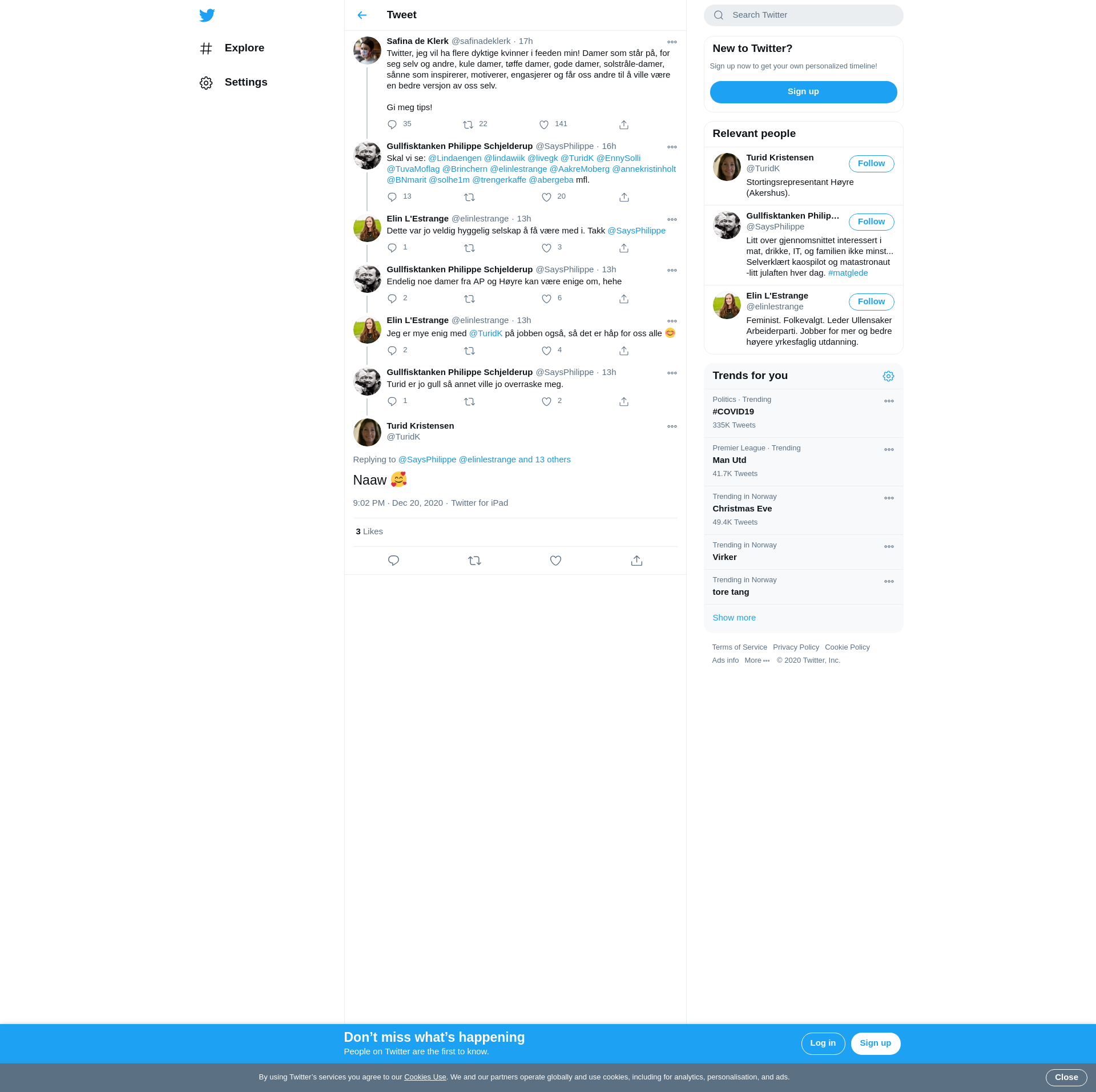1096x1092 pixels.
Task: Share Safina de Klerk's tweet
Action: (624, 124)
